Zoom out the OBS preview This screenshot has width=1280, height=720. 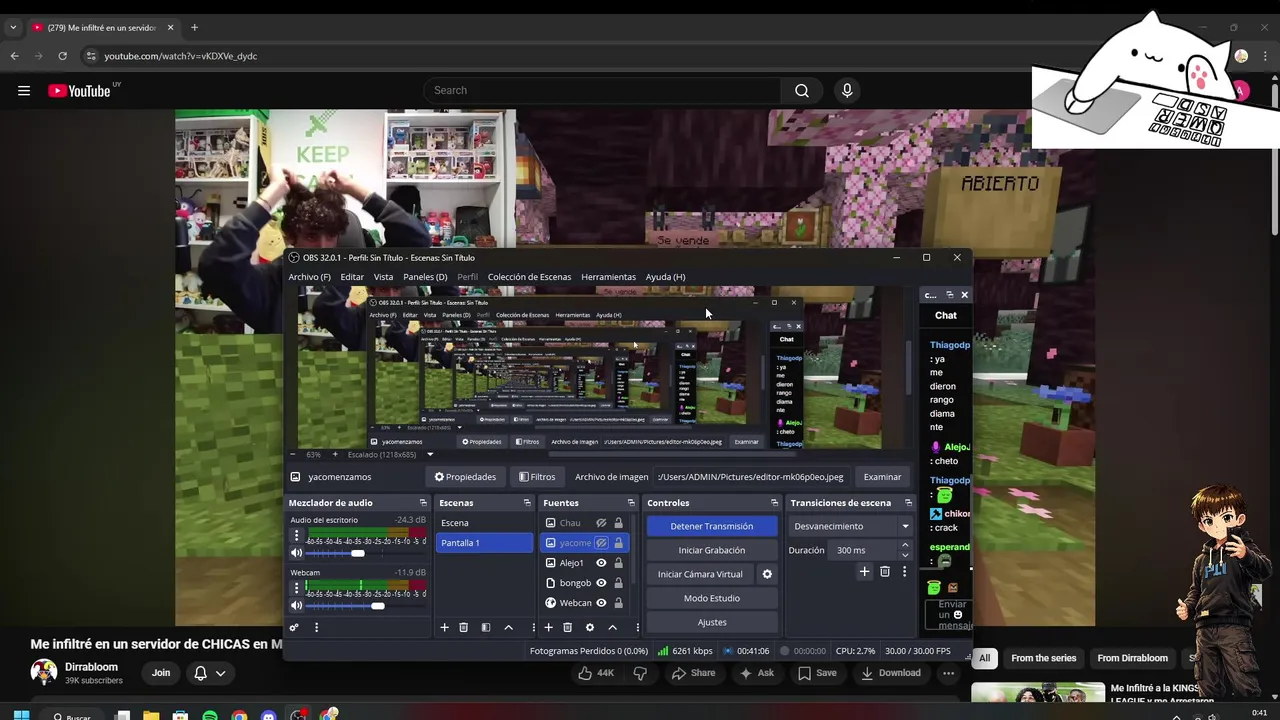(x=292, y=454)
